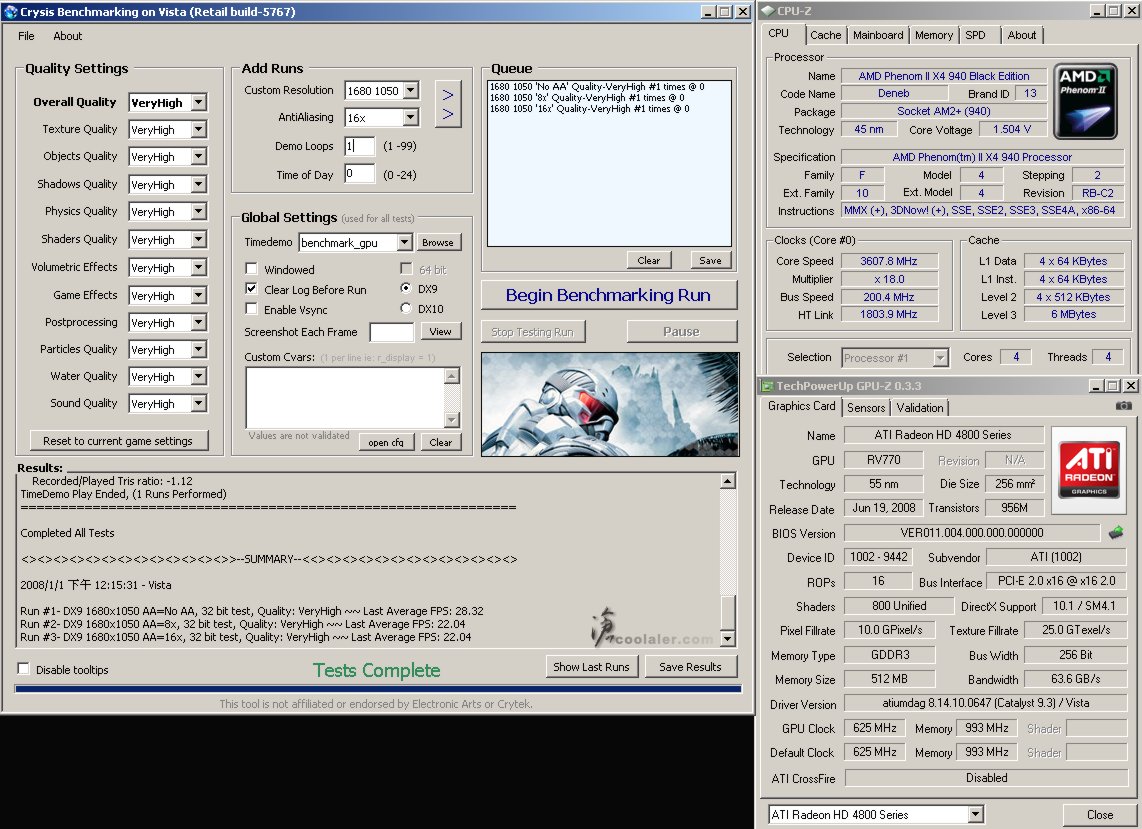Open the Shadows Quality dropdown

click(x=199, y=184)
